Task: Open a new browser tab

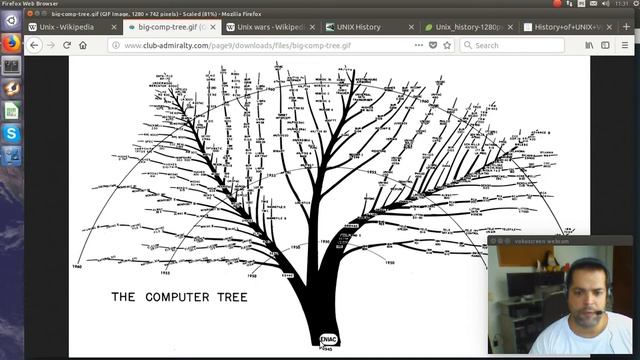Action: (x=627, y=27)
